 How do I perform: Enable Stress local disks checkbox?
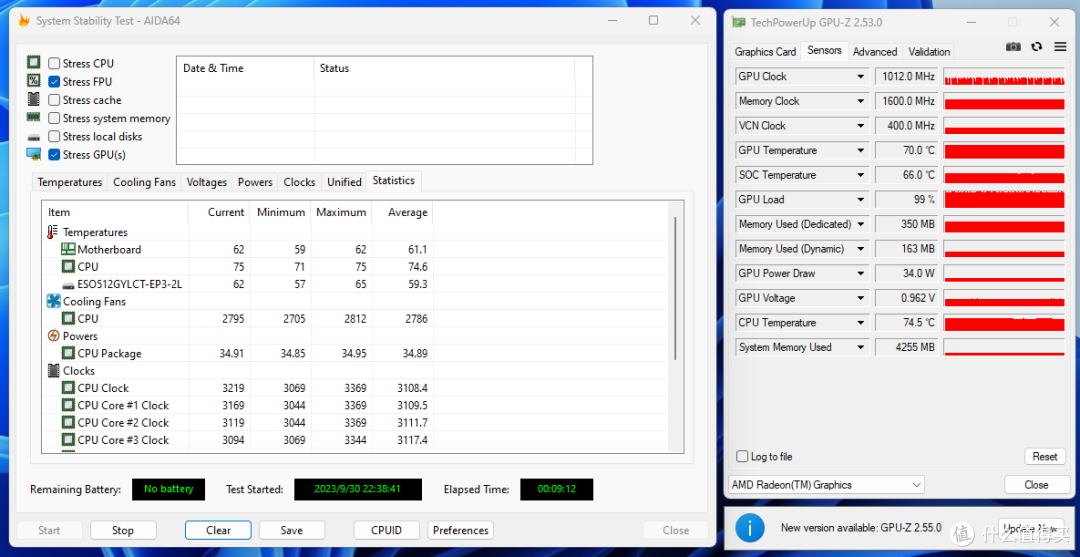pos(54,136)
